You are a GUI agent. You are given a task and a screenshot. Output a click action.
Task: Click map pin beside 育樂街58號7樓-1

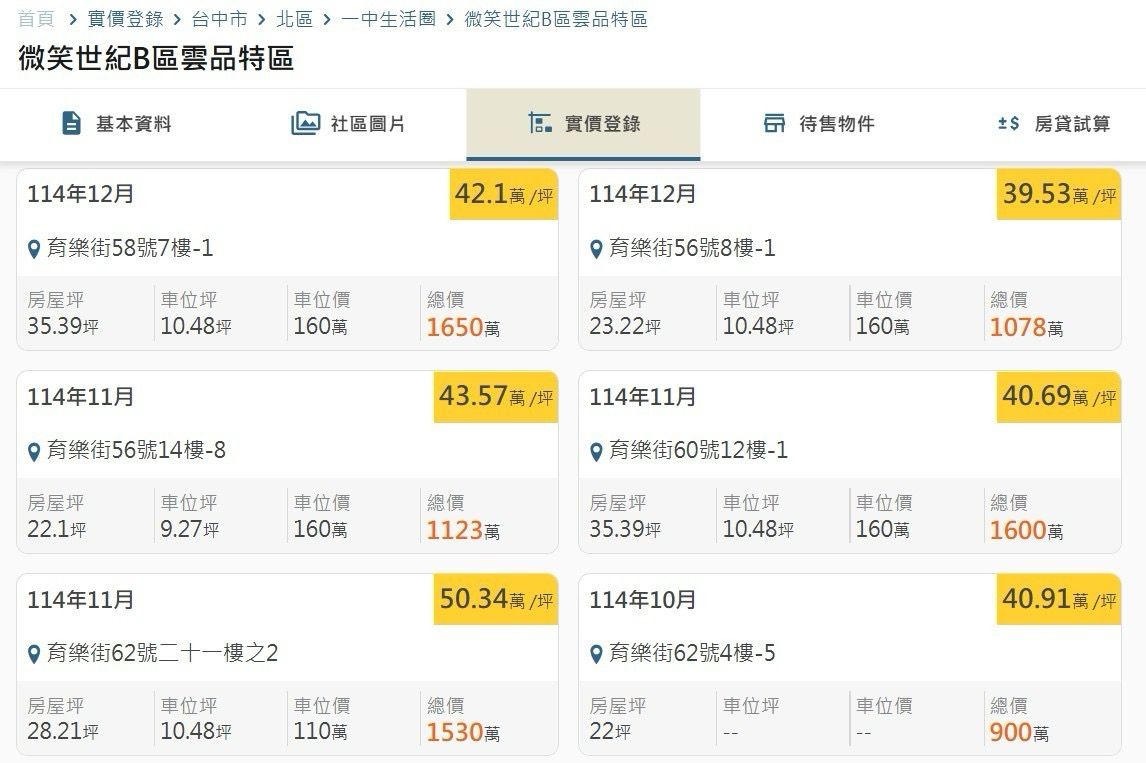35,249
